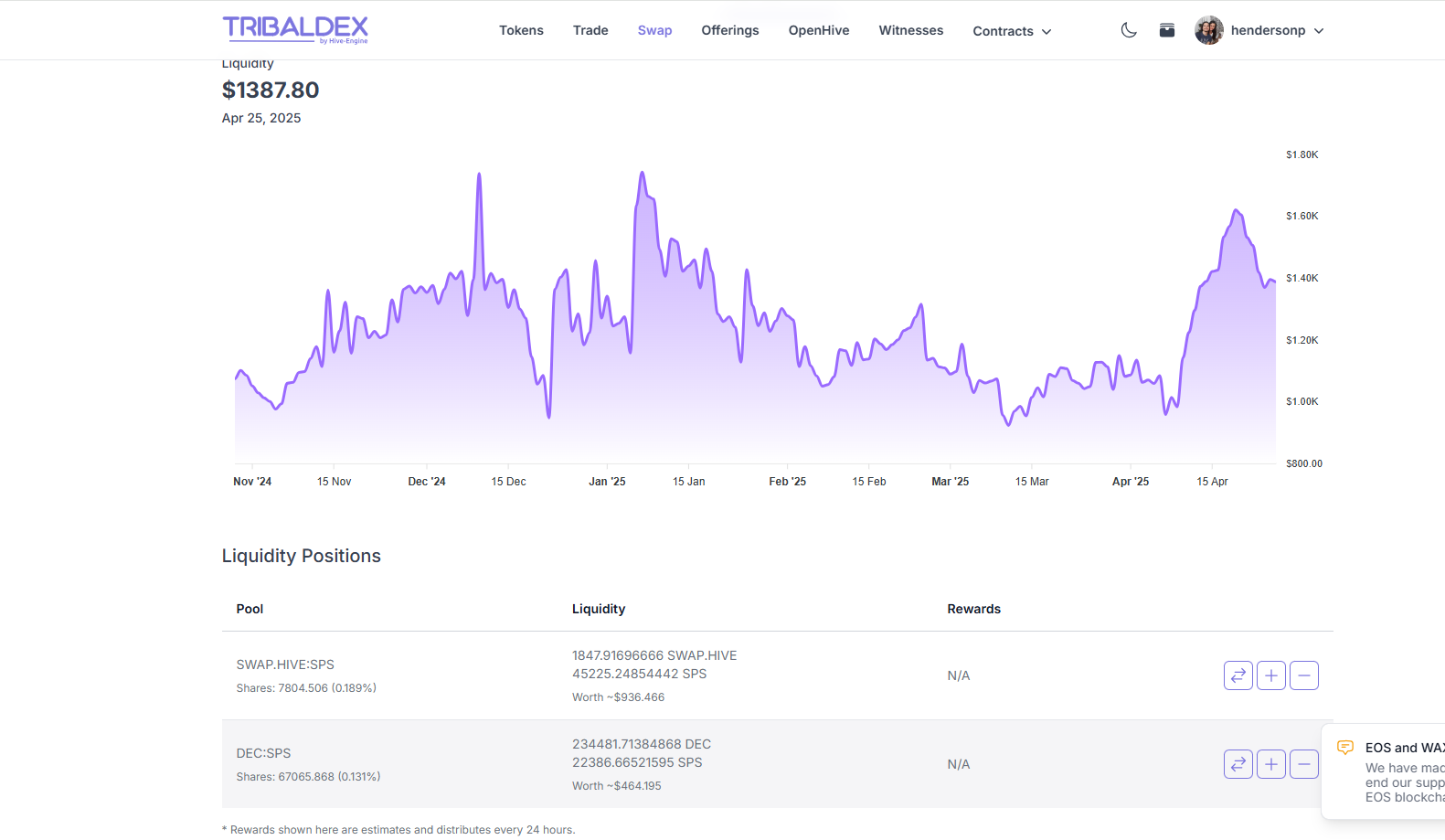The width and height of the screenshot is (1445, 840).
Task: Click the Liquidity Positions heading
Action: [302, 556]
